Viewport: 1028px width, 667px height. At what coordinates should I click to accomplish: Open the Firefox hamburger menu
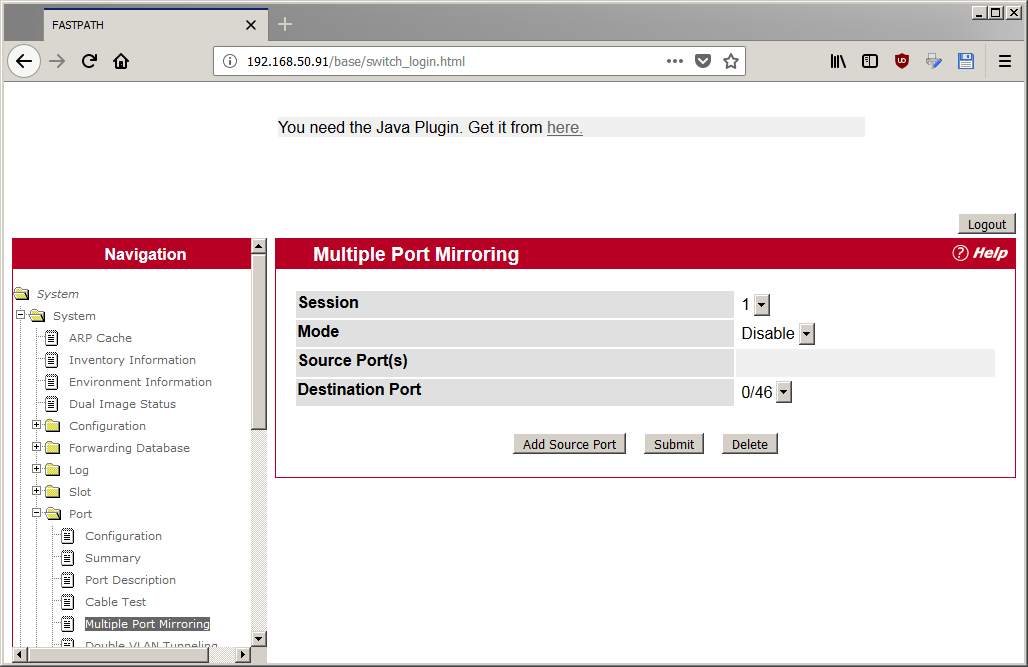click(x=1004, y=62)
